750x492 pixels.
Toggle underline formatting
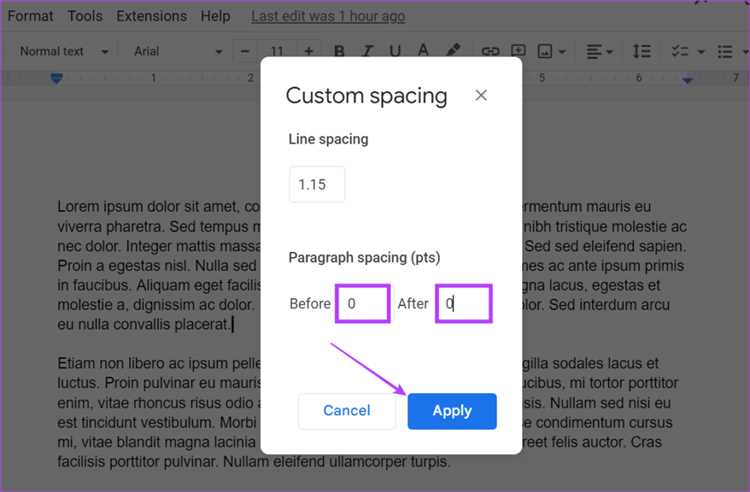click(x=395, y=51)
